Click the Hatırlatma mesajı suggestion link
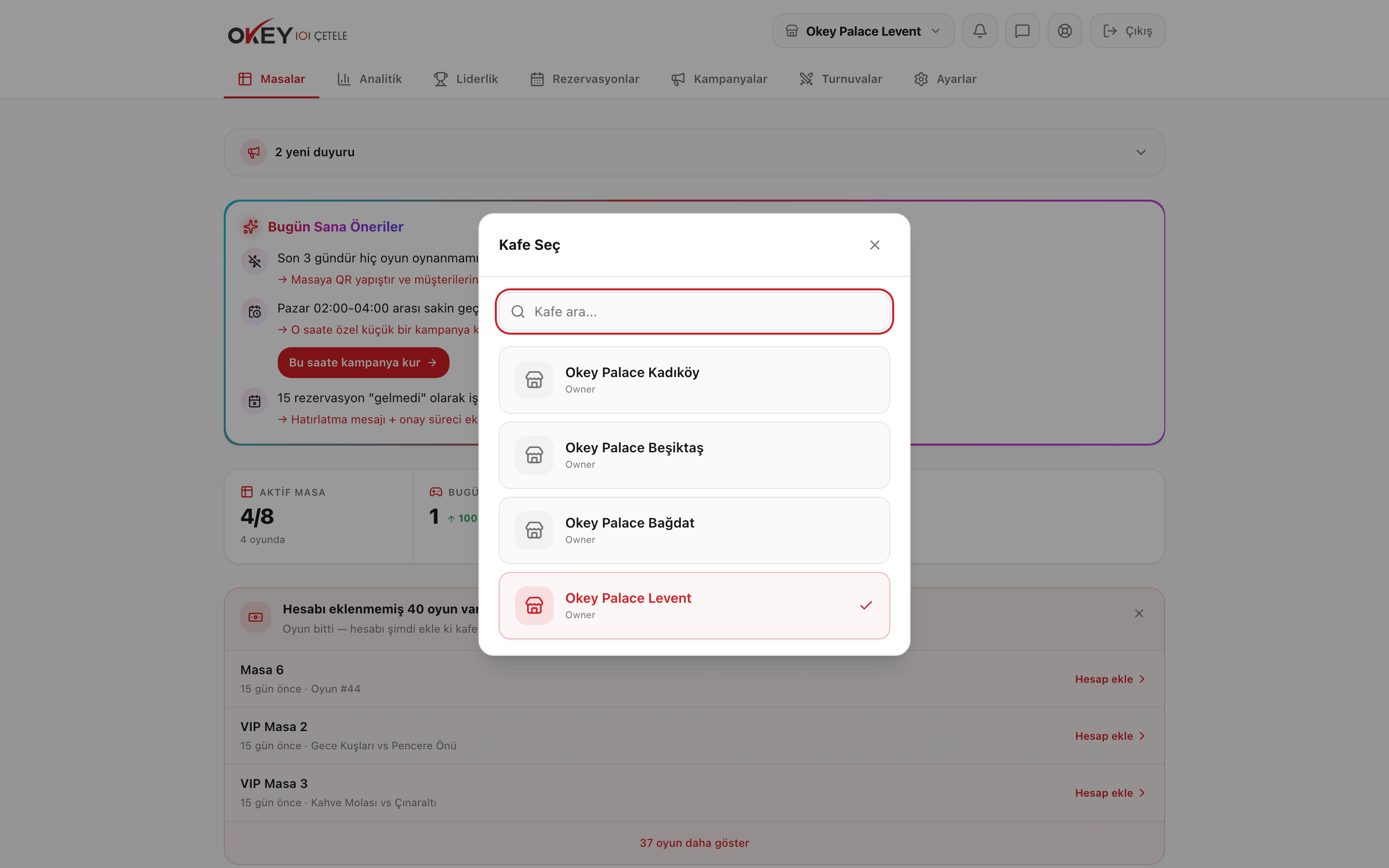This screenshot has height=868, width=1389. click(378, 420)
